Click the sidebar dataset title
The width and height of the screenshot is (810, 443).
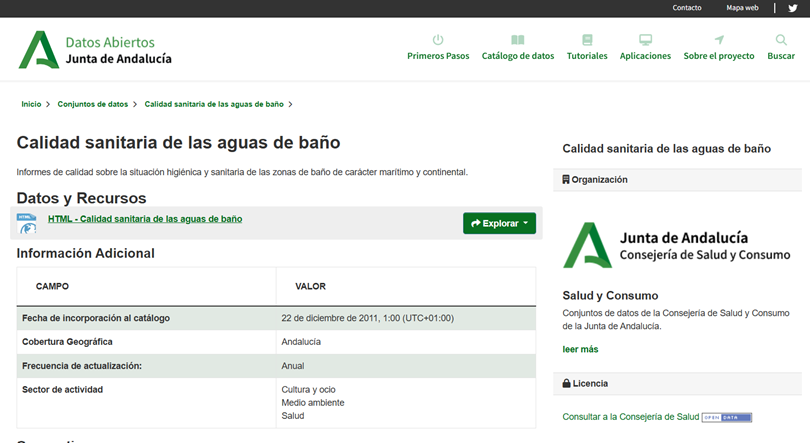coord(666,149)
